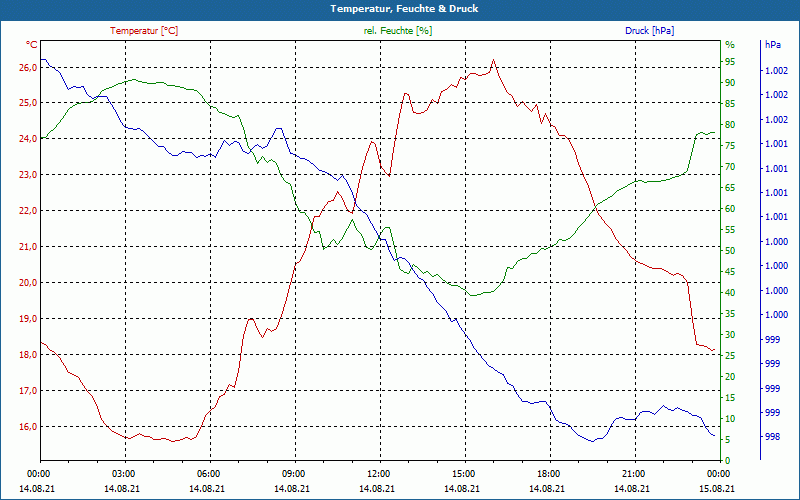Click the 09:00 time axis label
Image resolution: width=800 pixels, height=500 pixels.
pyautogui.click(x=292, y=474)
